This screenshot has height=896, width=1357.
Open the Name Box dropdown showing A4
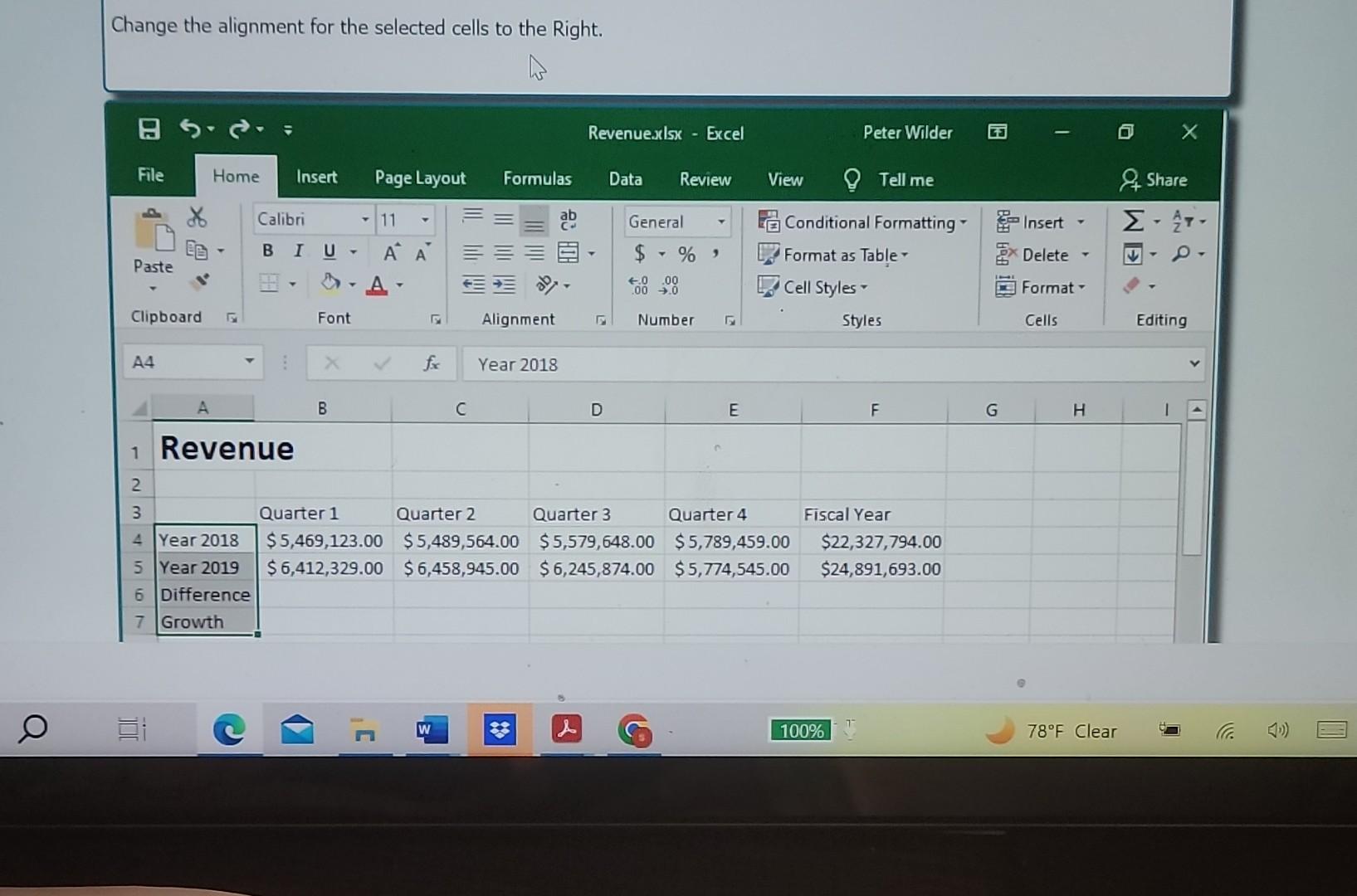248,362
